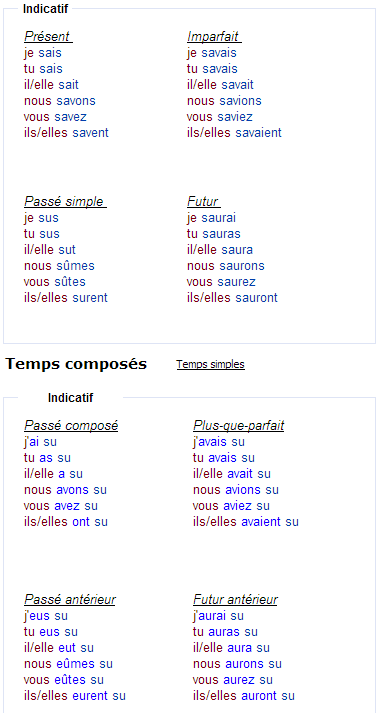
Task: Click the Présent tense heading
Action: point(48,36)
